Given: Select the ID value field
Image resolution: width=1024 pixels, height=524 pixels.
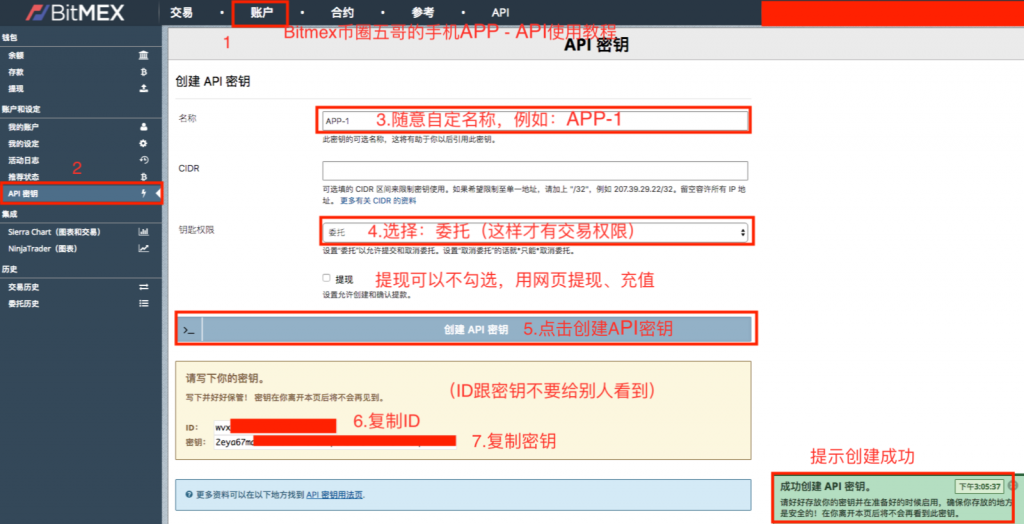Looking at the screenshot, I should click(x=274, y=427).
